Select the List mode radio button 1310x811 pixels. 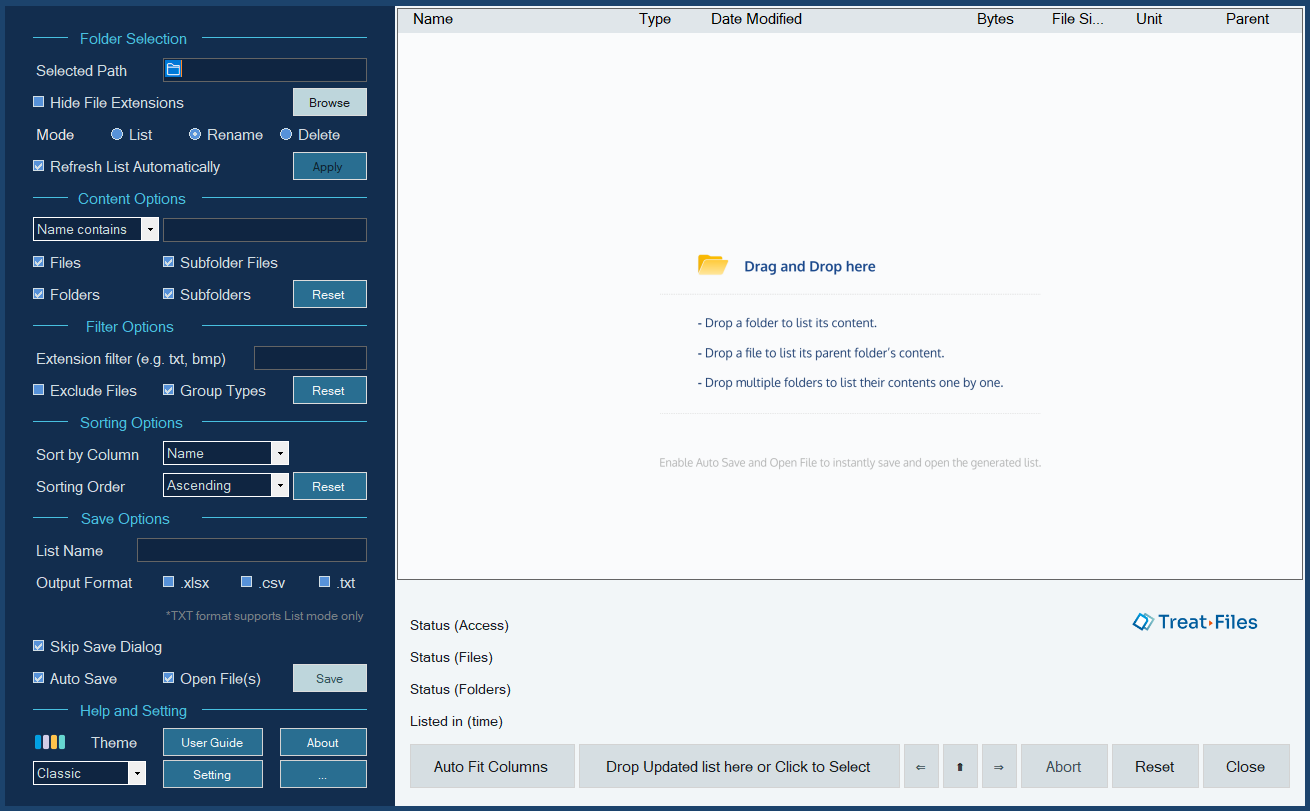tap(117, 134)
